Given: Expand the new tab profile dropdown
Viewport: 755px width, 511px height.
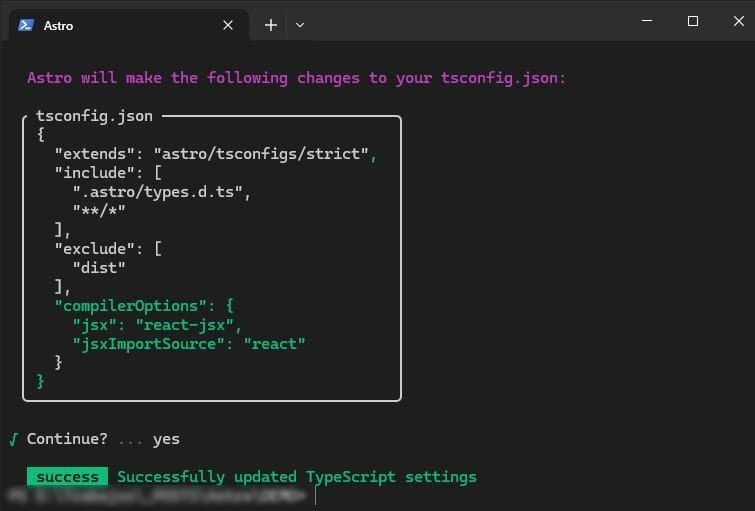Looking at the screenshot, I should pos(299,25).
